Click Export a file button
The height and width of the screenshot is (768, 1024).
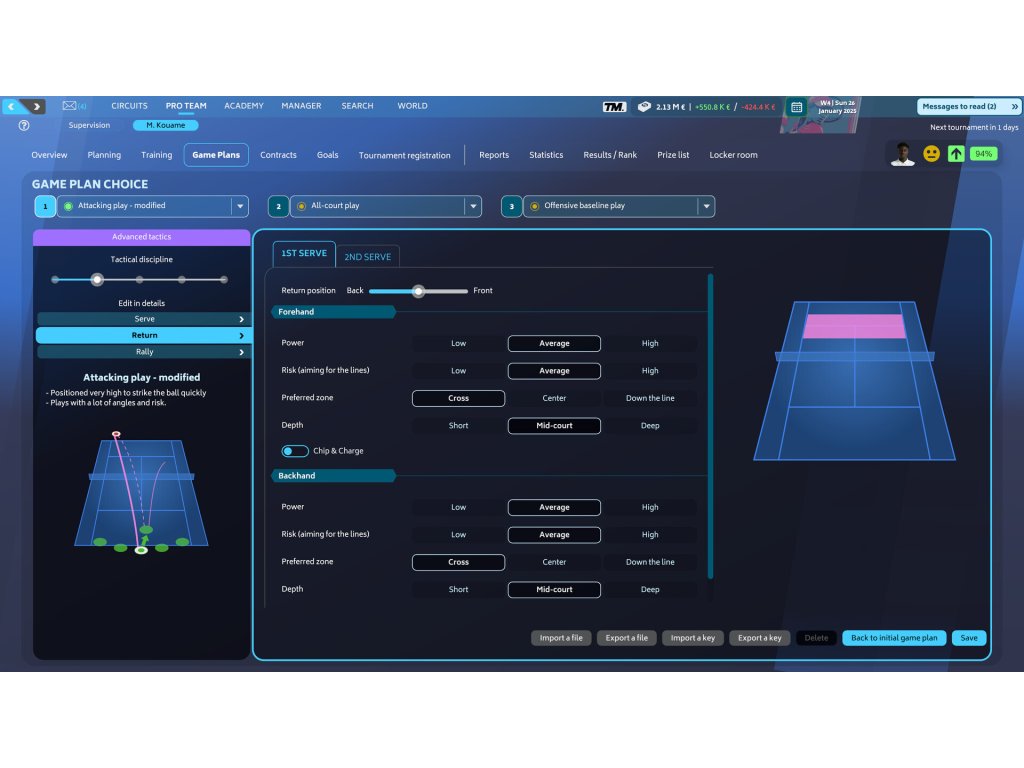coord(626,638)
